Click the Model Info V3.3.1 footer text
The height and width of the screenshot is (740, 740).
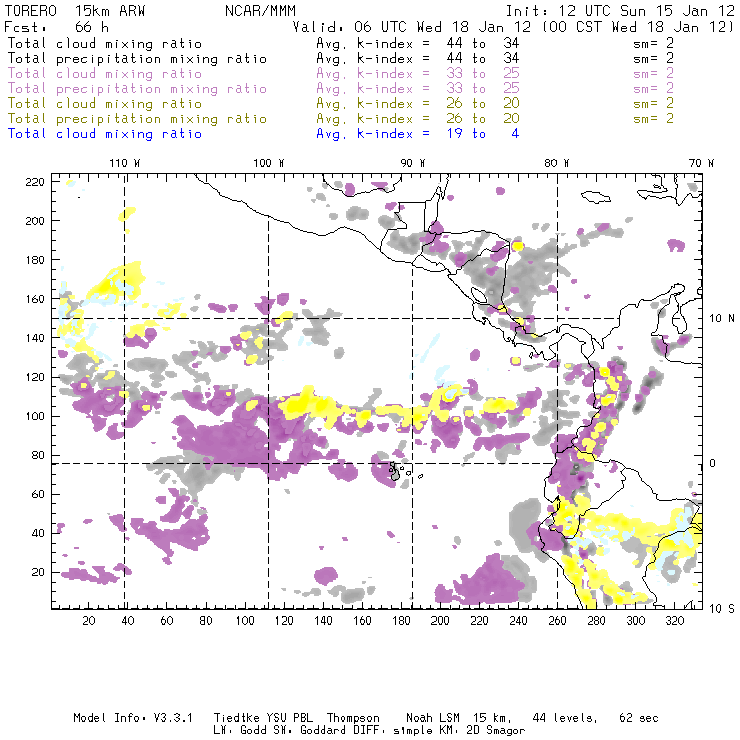click(133, 718)
